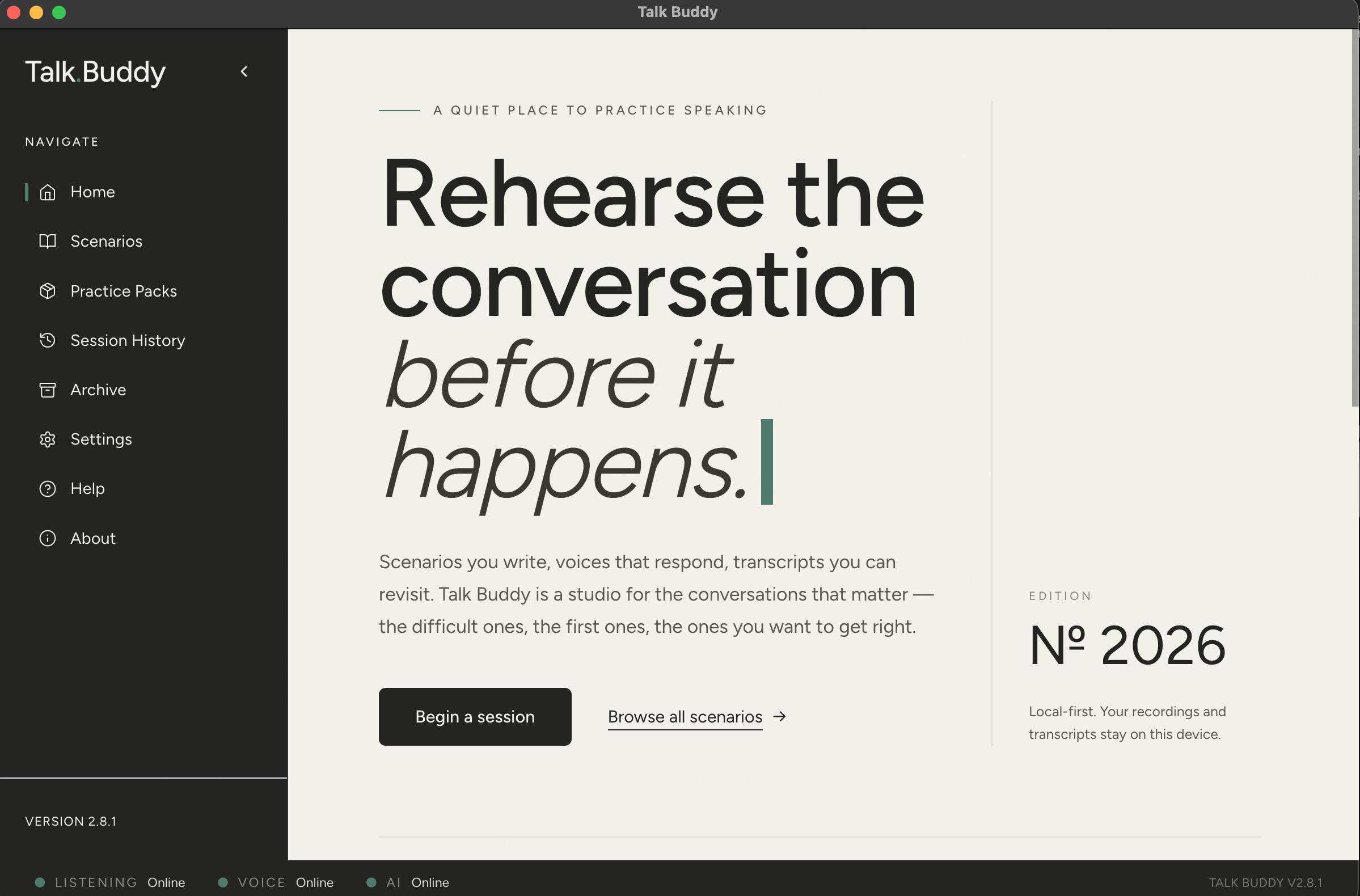Collapse the sidebar using the chevron
The image size is (1360, 896).
[244, 71]
